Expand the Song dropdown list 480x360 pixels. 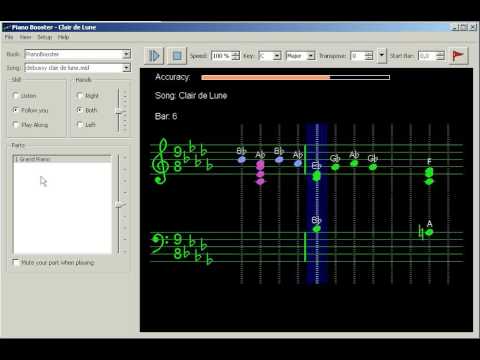pos(126,68)
